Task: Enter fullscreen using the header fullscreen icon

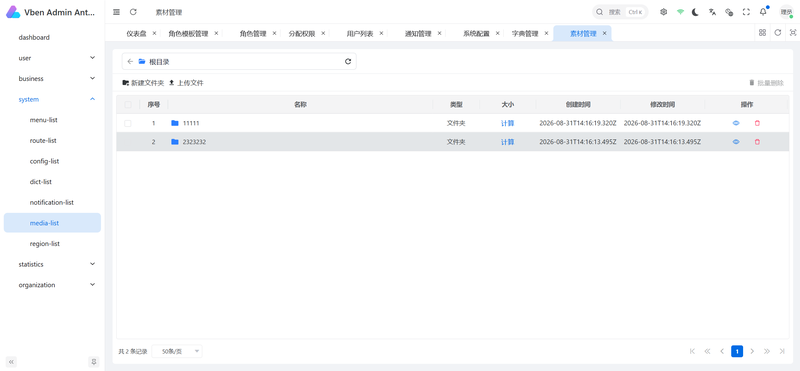Action: click(x=746, y=12)
